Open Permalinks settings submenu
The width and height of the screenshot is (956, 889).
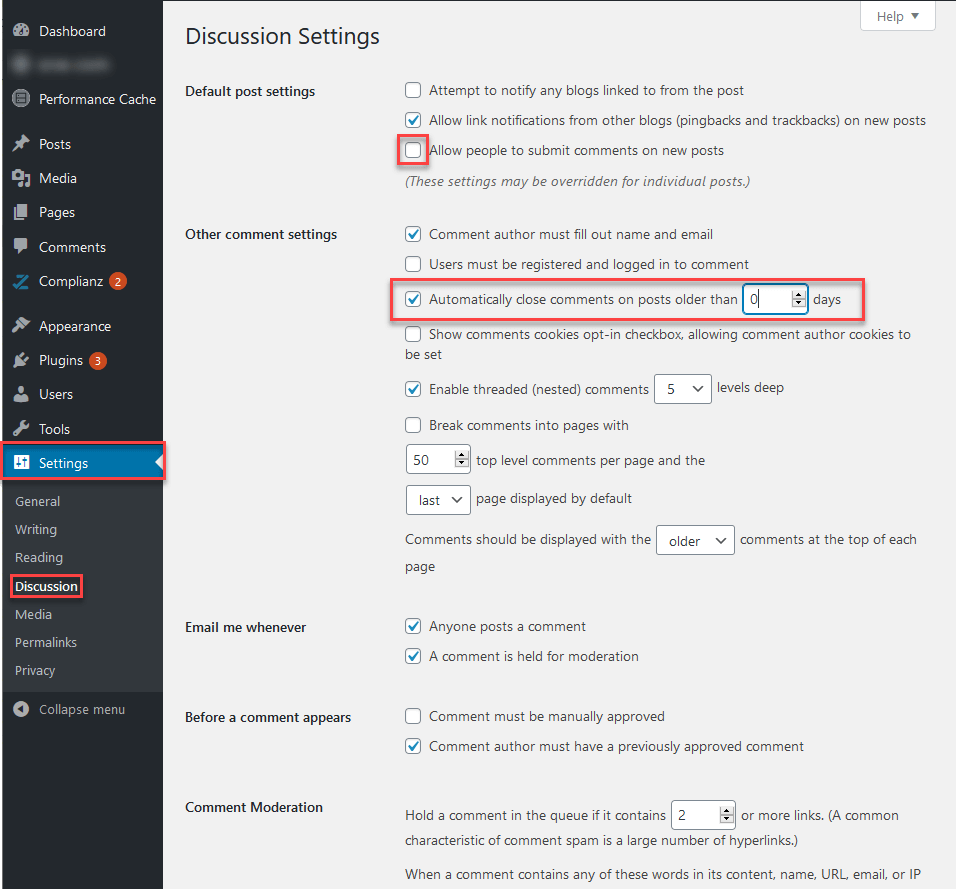(x=46, y=642)
